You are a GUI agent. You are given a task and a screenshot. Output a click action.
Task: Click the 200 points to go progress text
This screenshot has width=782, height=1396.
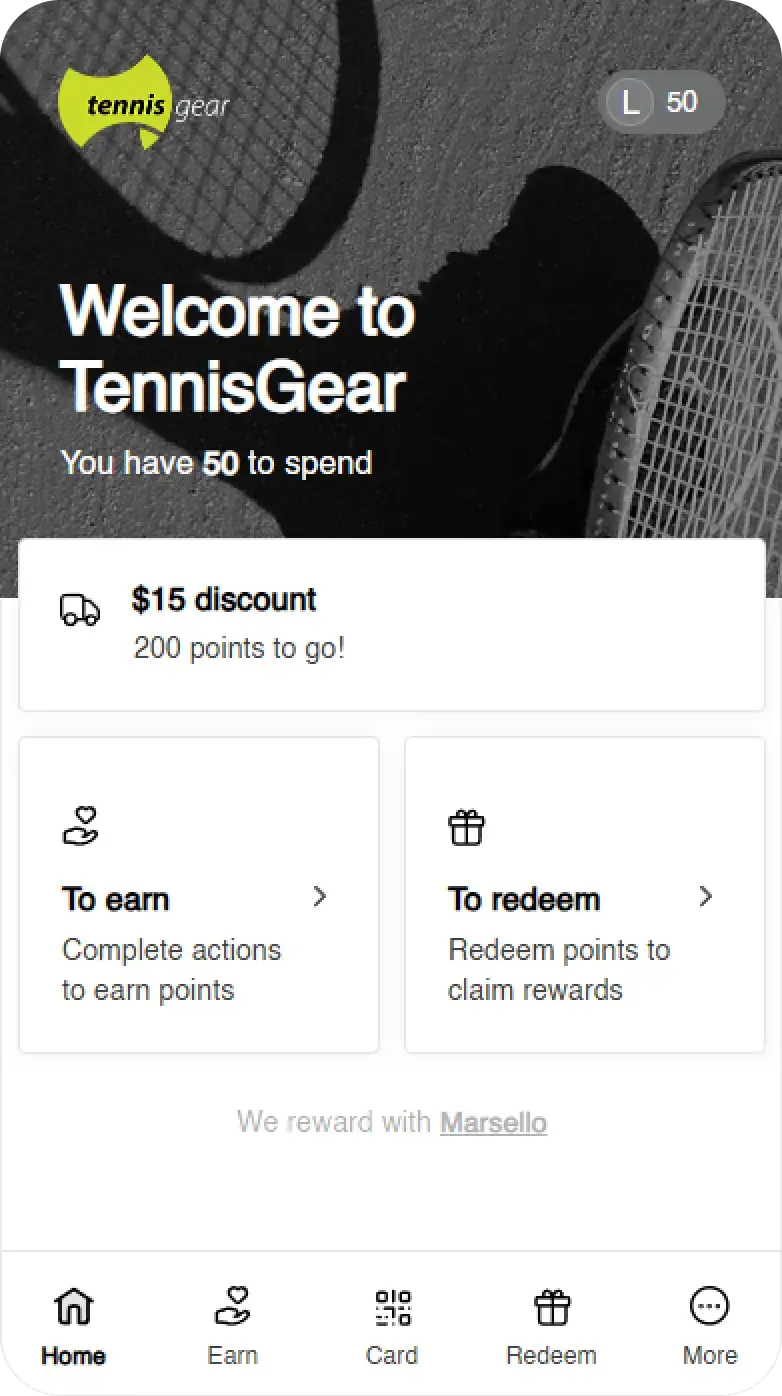tap(240, 648)
